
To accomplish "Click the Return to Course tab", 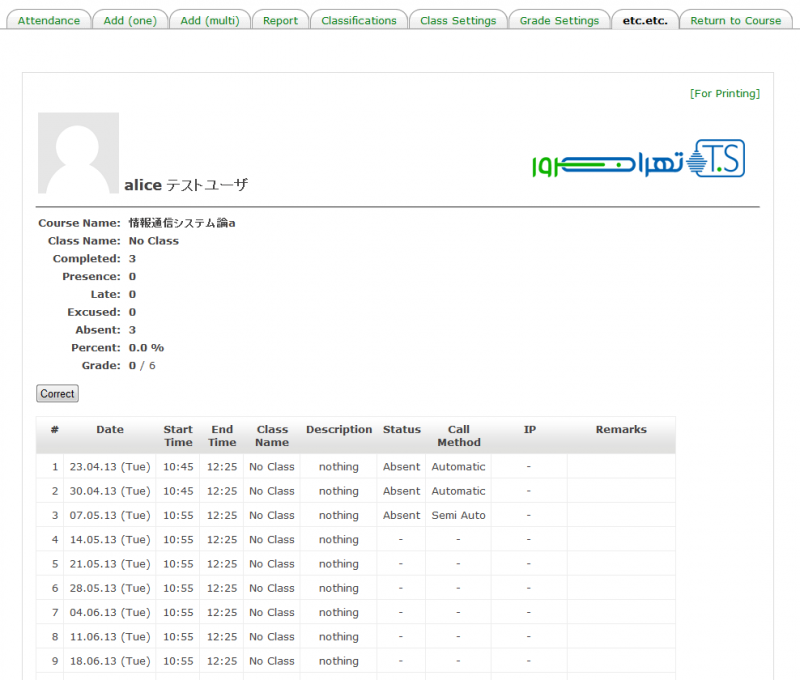I will point(736,20).
